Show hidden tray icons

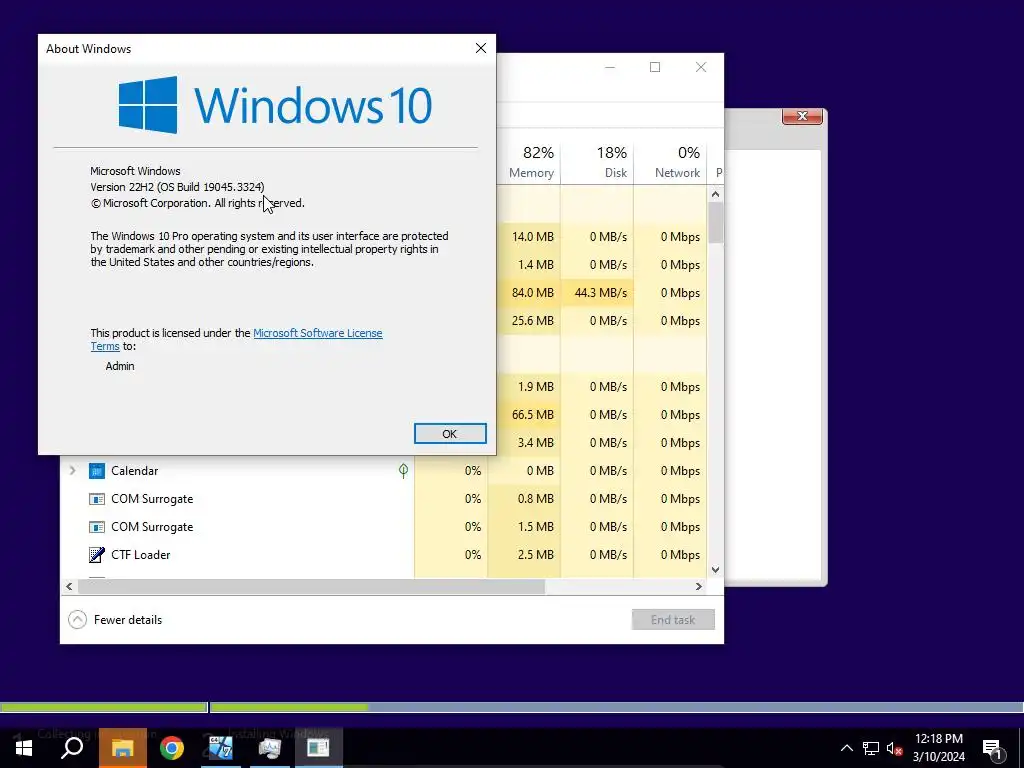point(846,748)
